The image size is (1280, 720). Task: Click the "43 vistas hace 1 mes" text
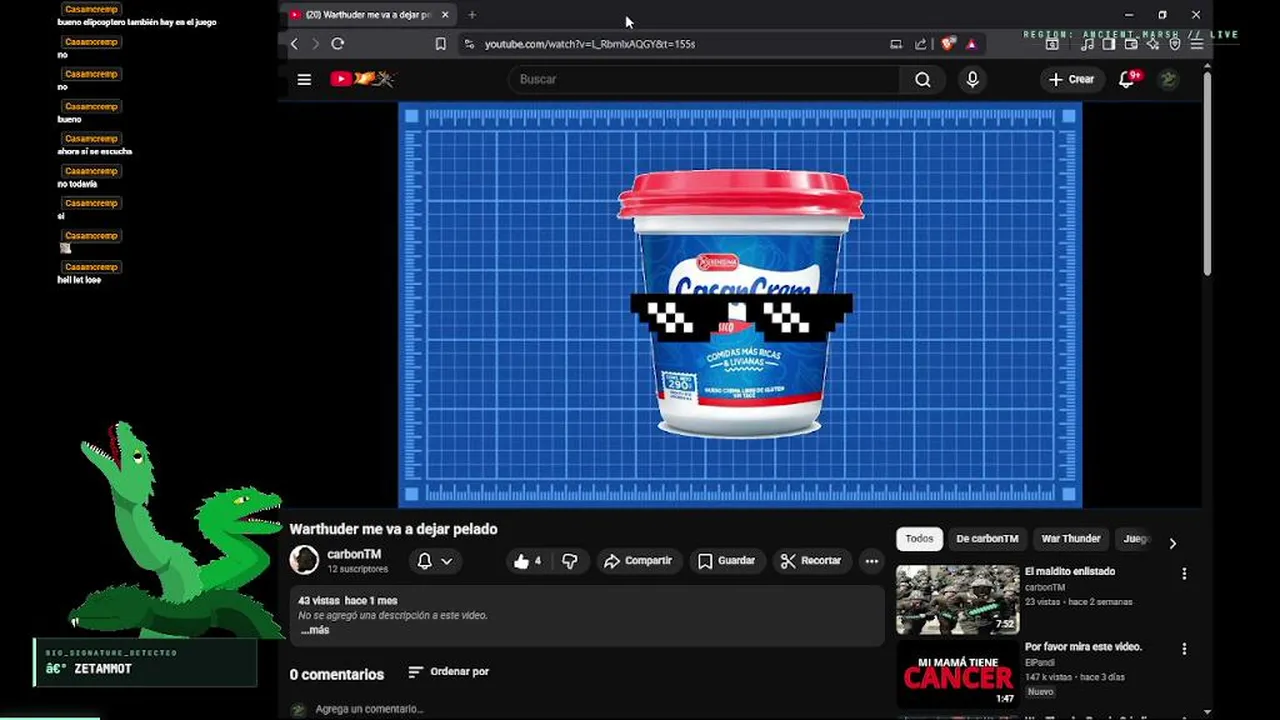coord(347,601)
